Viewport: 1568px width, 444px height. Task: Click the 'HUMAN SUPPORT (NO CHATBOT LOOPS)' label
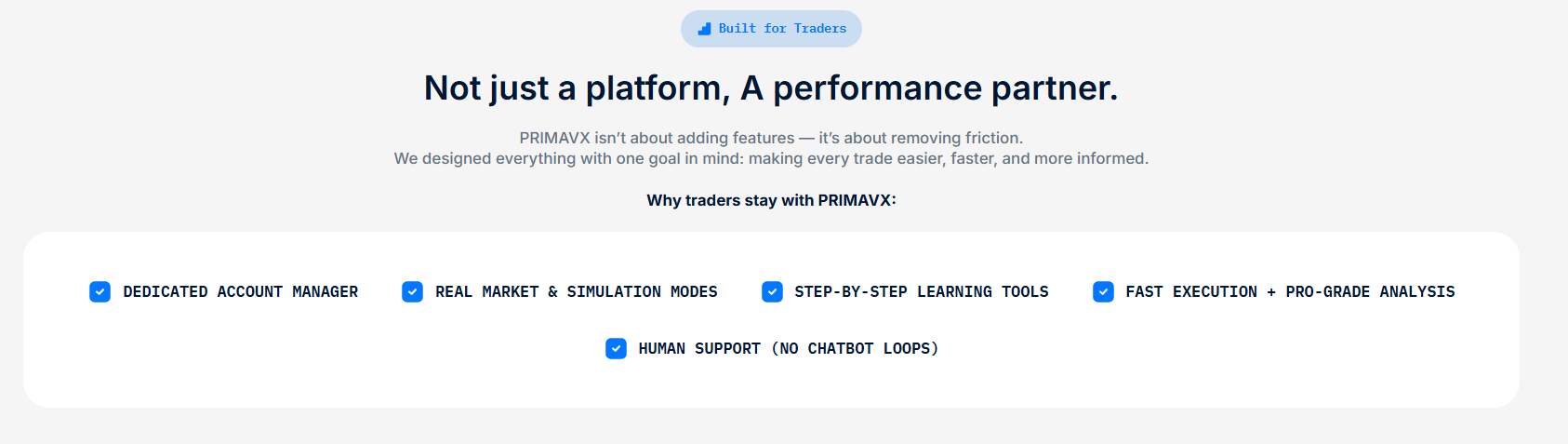click(788, 349)
